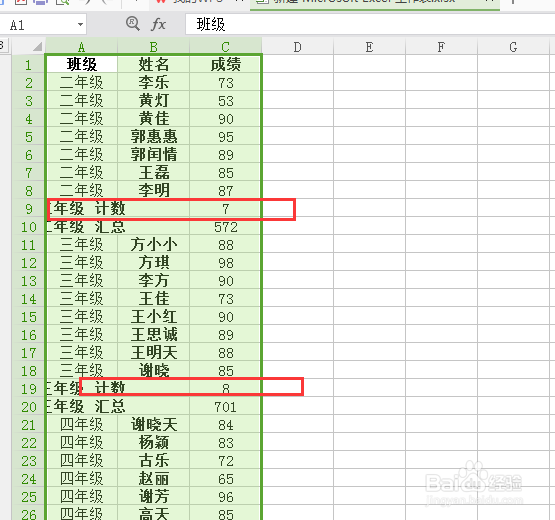Click the name cell 黄佳
The width and height of the screenshot is (555, 520).
tap(153, 119)
